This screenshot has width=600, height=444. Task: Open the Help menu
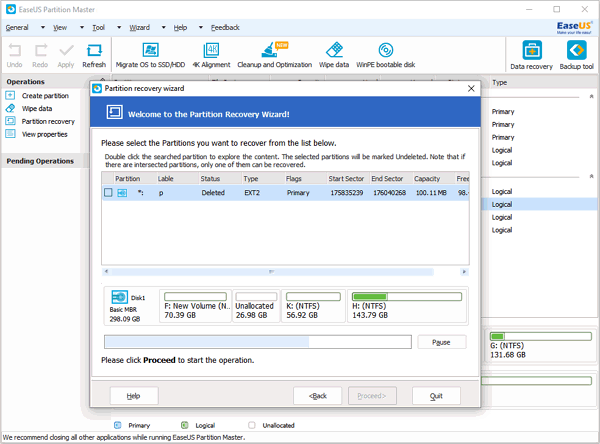point(180,28)
